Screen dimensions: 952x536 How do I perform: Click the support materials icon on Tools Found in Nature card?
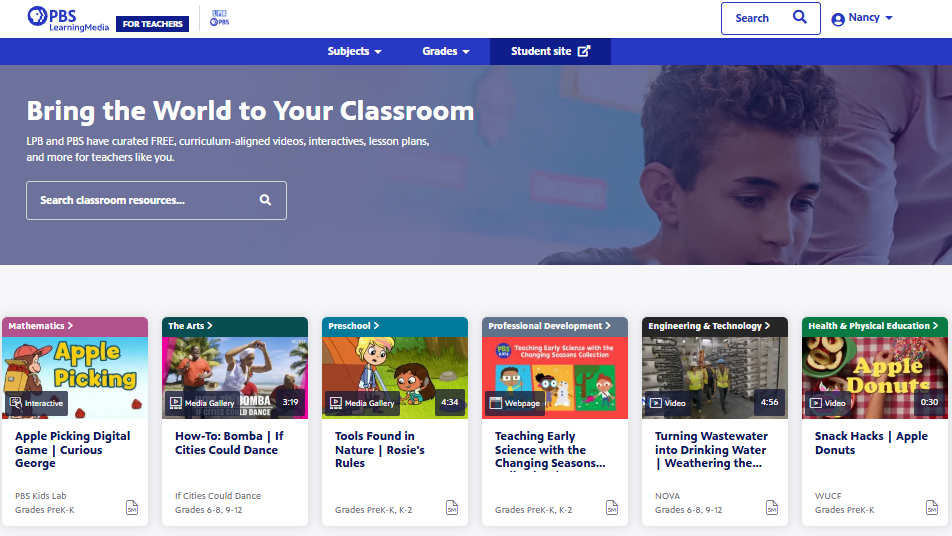pyautogui.click(x=451, y=508)
